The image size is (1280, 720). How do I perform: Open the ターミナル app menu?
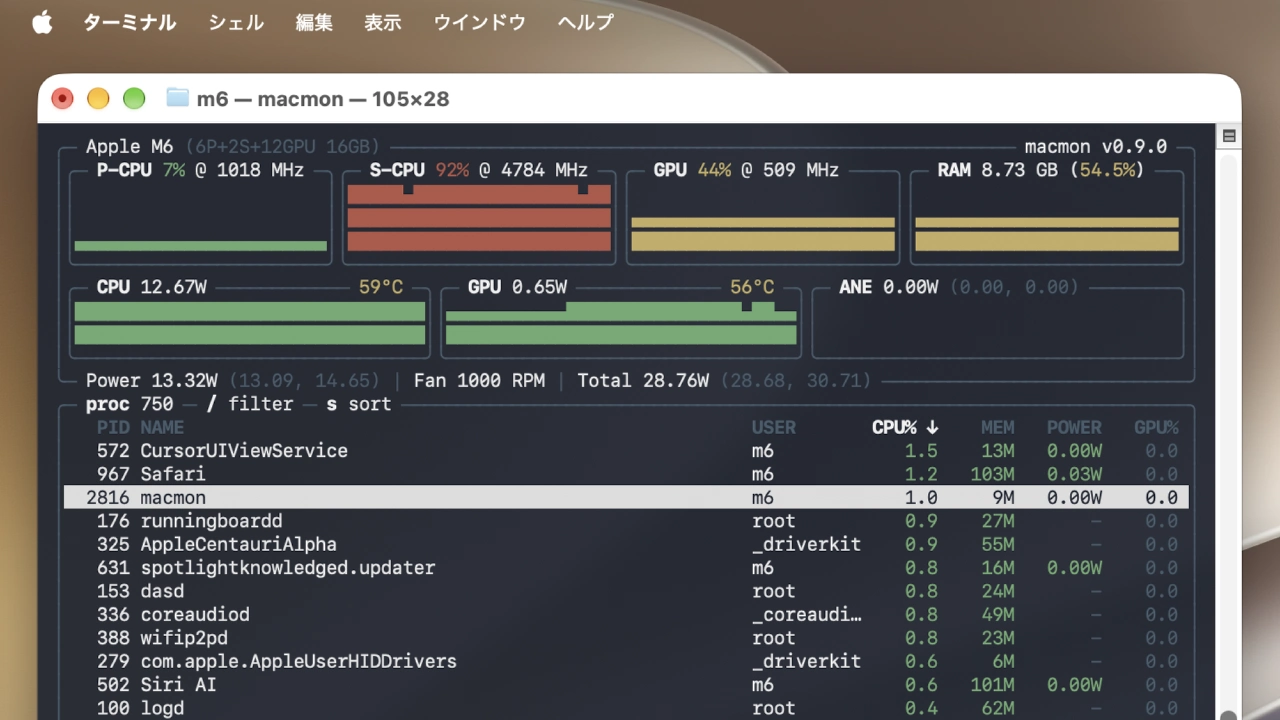coord(129,22)
